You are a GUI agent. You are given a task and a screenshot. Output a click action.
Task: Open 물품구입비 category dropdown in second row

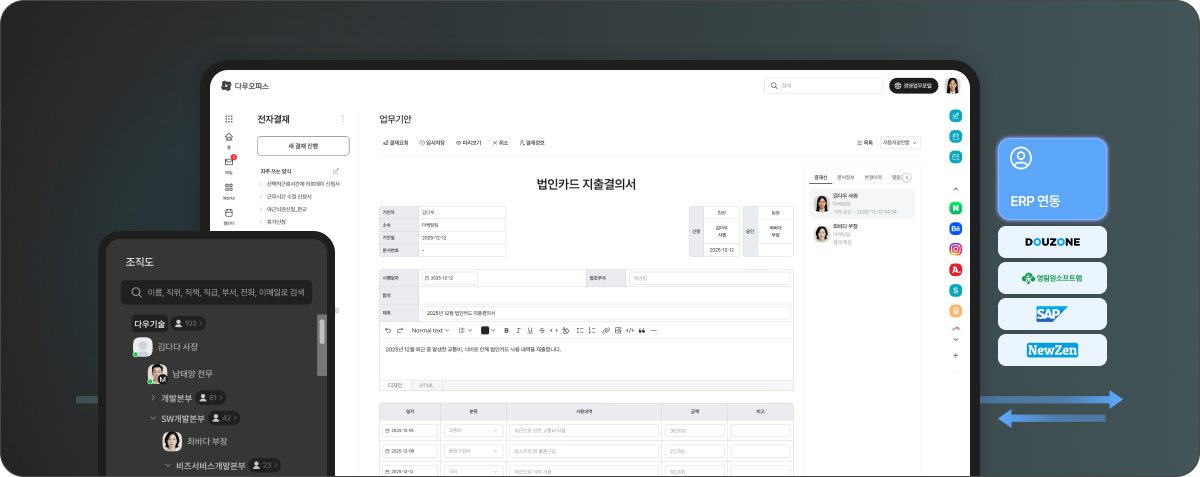click(473, 451)
